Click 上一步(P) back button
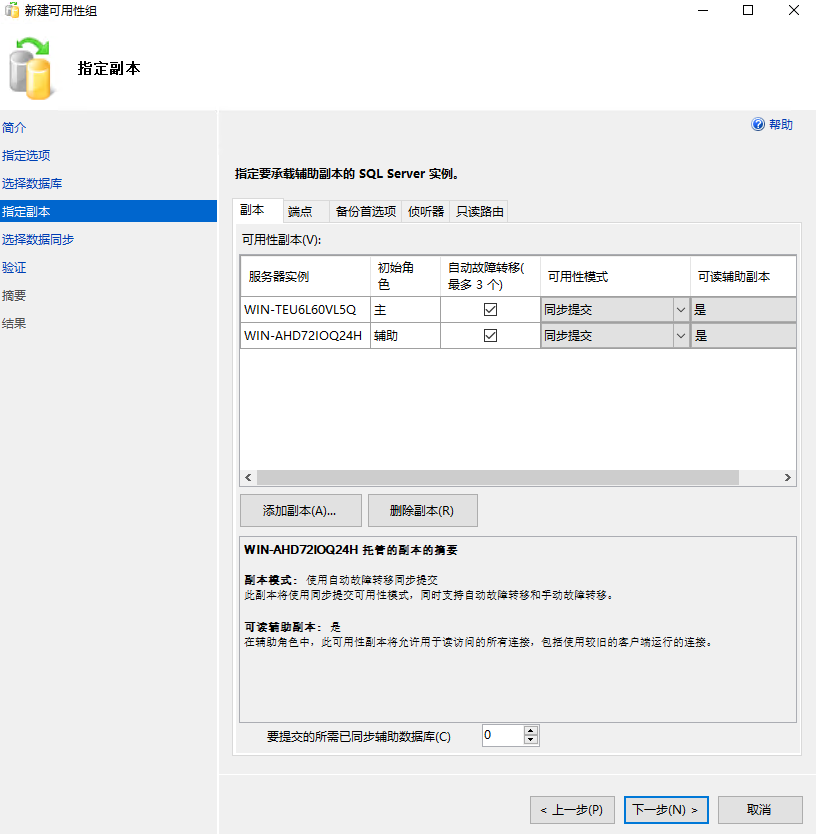Image resolution: width=816 pixels, height=834 pixels. 572,810
